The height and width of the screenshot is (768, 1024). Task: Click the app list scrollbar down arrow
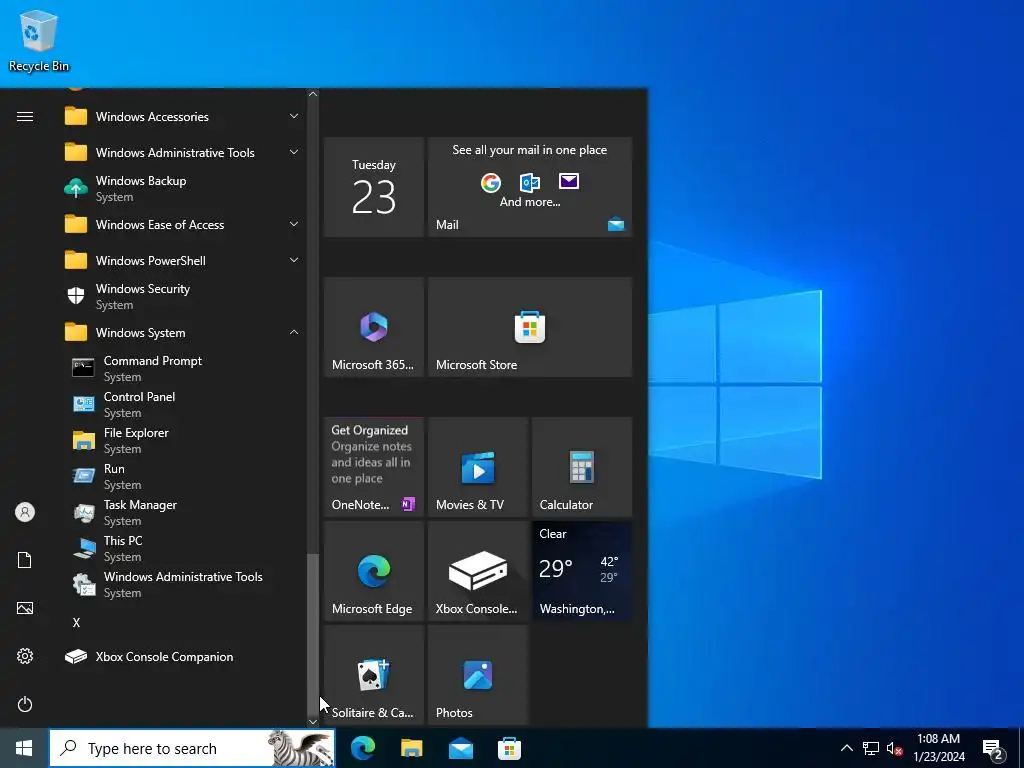(313, 721)
